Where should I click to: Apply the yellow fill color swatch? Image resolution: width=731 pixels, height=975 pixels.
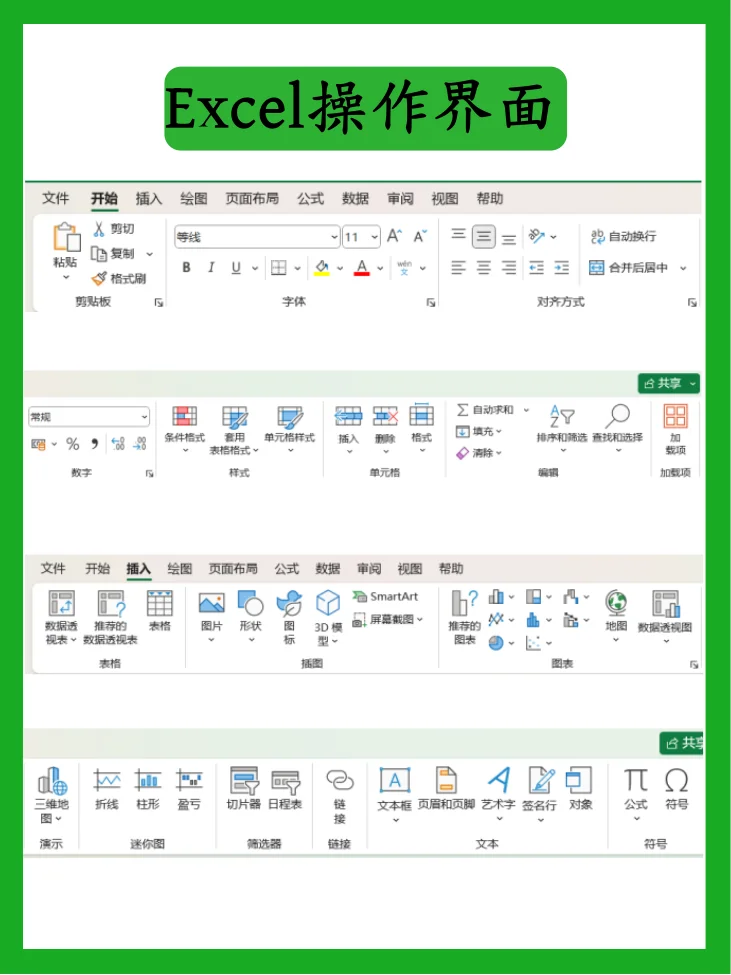[x=321, y=267]
